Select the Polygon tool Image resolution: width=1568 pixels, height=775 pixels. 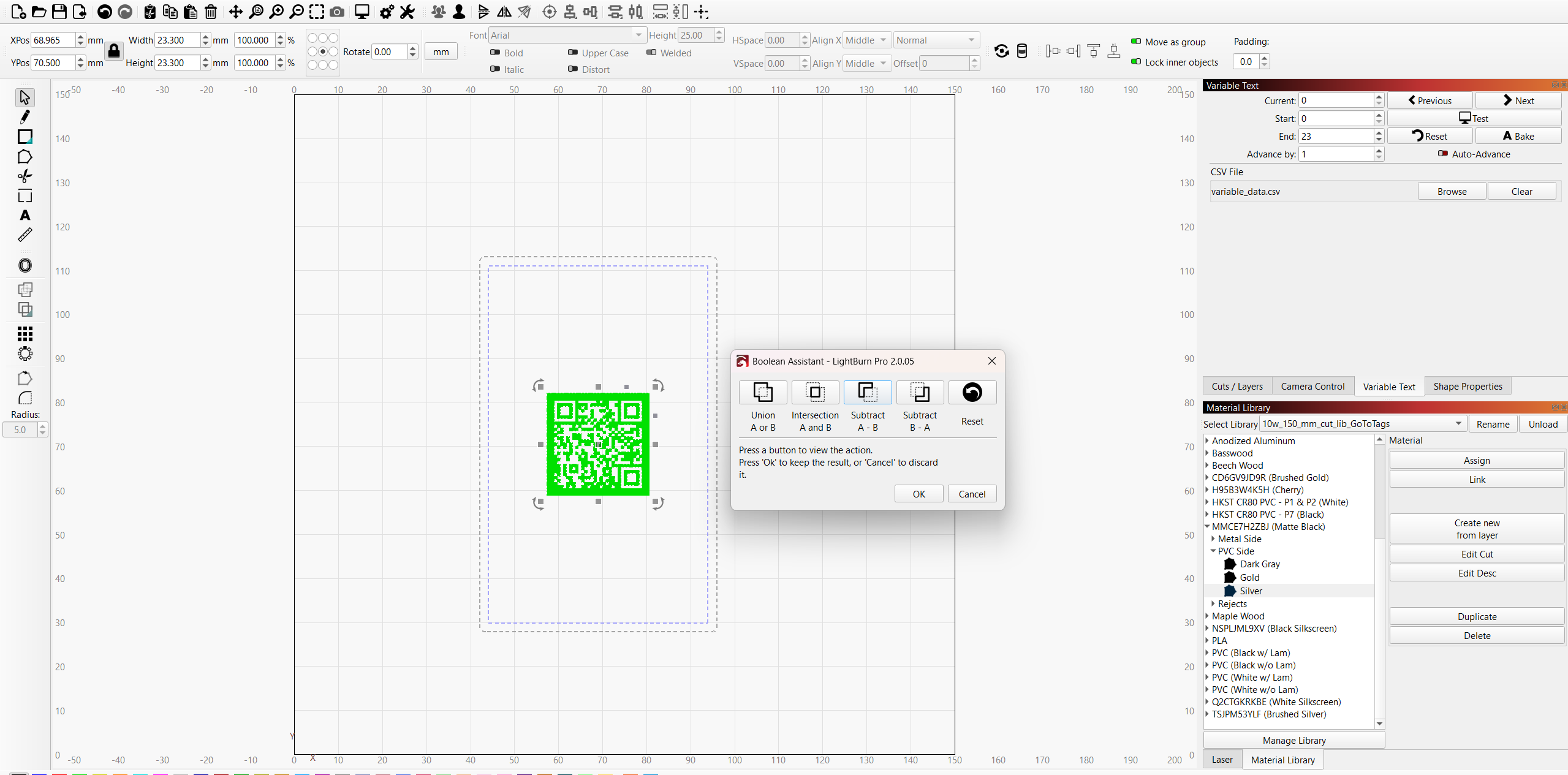pos(25,157)
